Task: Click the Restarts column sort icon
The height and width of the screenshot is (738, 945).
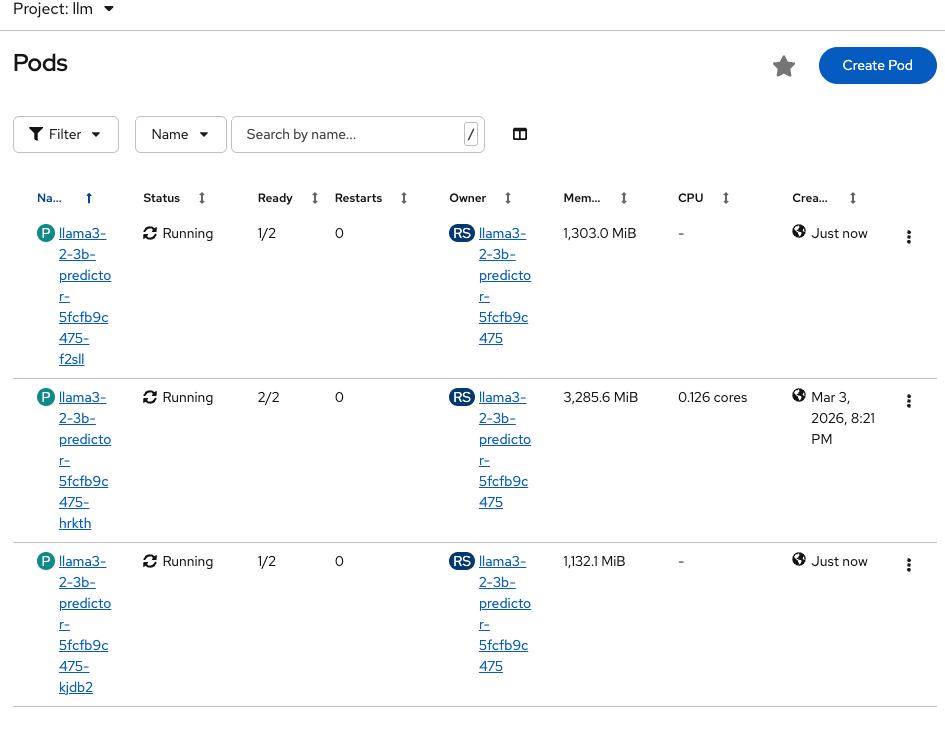Action: [404, 198]
